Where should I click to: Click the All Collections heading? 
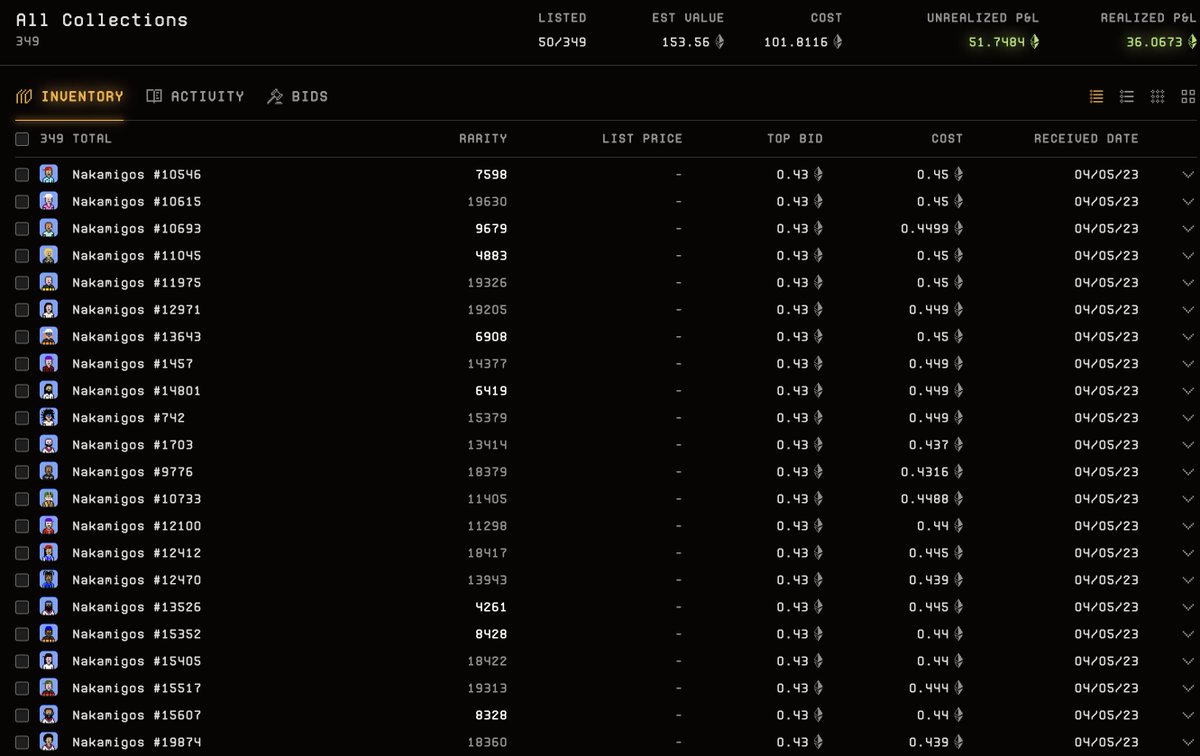102,20
